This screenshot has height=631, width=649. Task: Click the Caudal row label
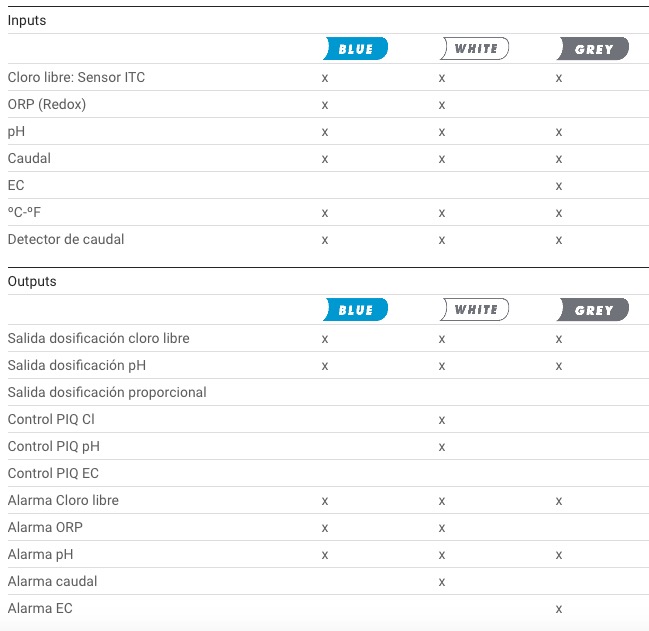[29, 158]
